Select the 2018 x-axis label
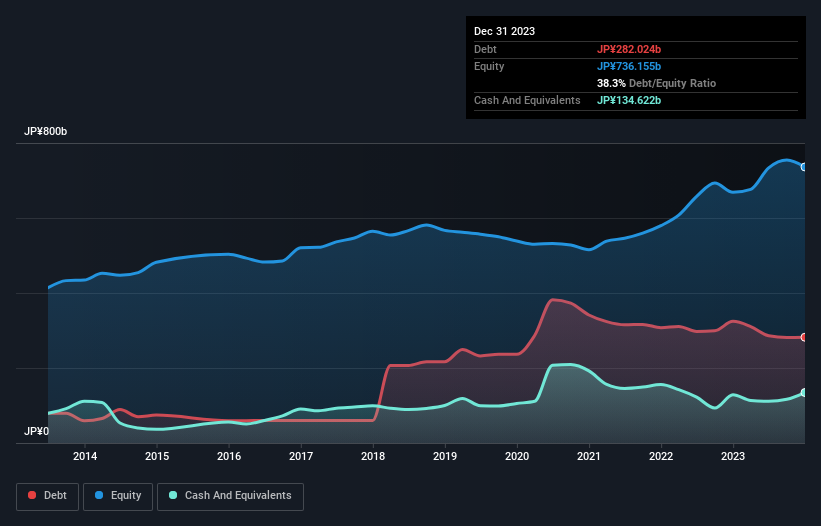The height and width of the screenshot is (526, 821). (373, 456)
